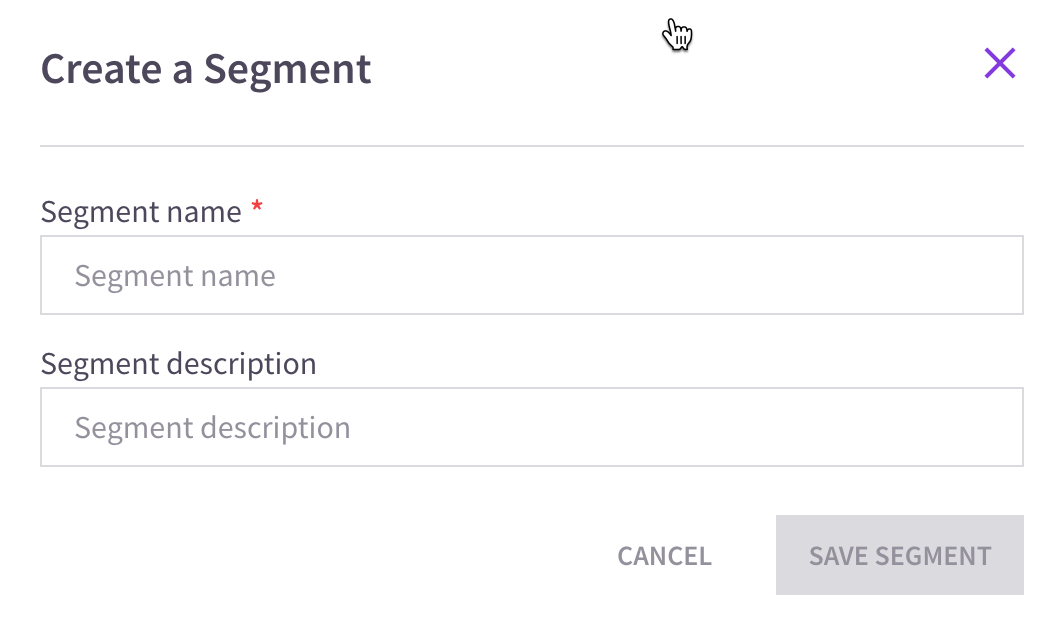Exit the modal via its top-right cross icon

tap(1000, 63)
